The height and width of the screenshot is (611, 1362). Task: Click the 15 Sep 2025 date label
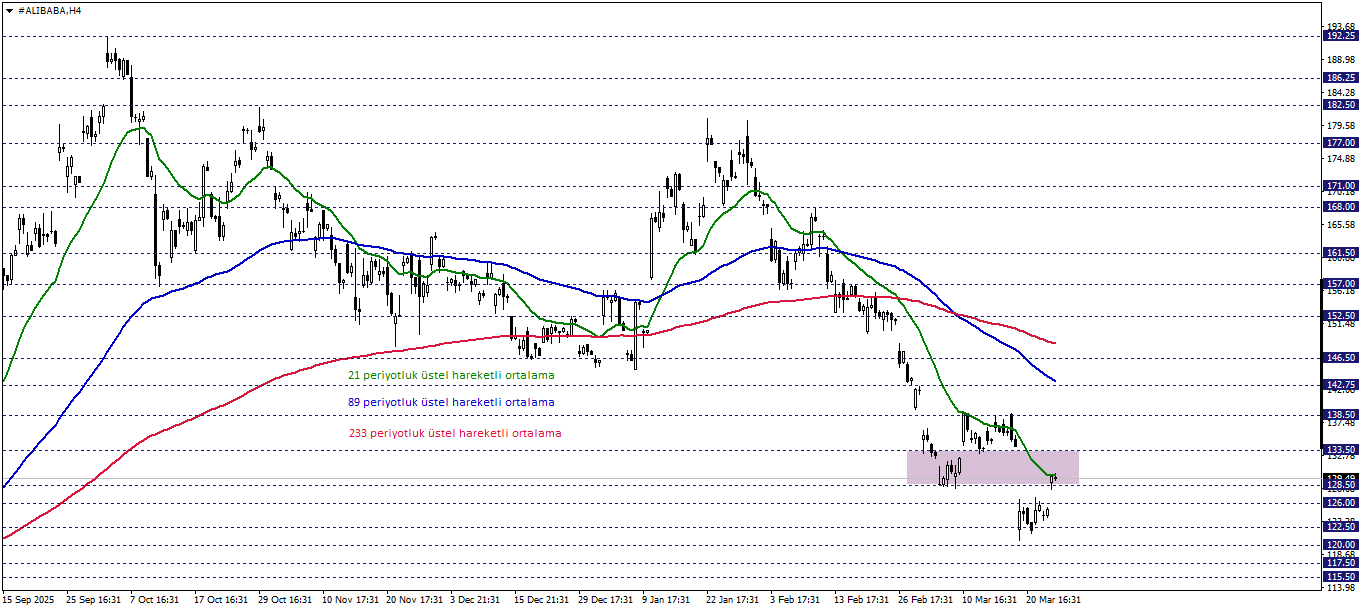pyautogui.click(x=31, y=600)
